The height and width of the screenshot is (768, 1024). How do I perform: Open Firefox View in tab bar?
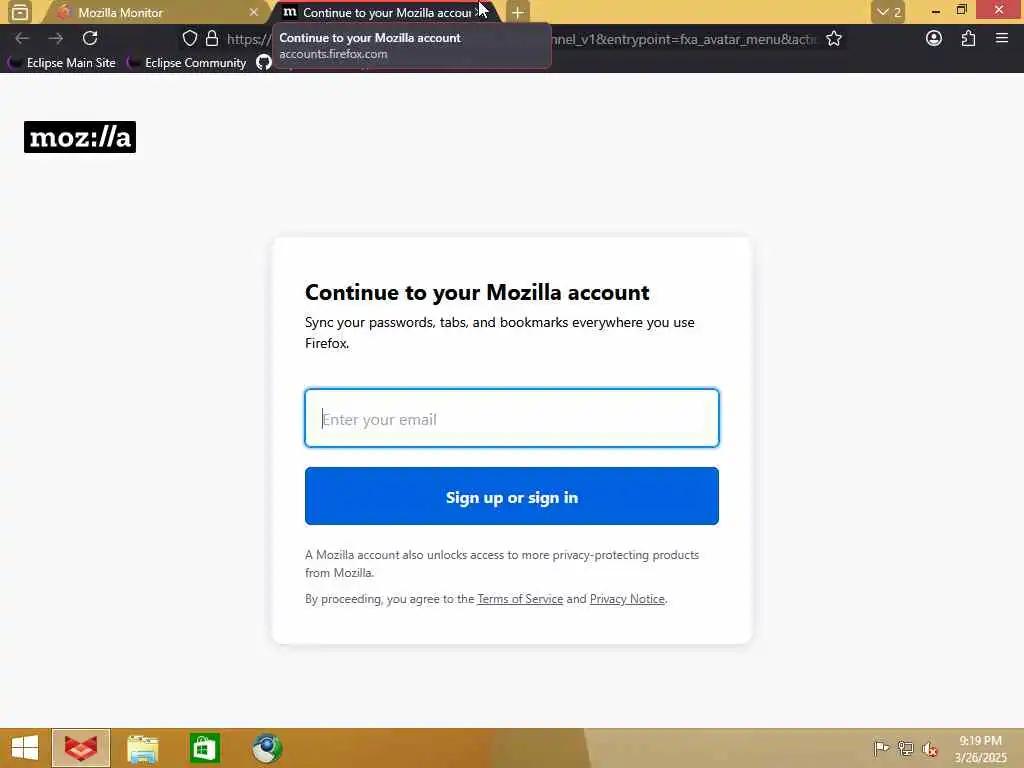point(20,12)
